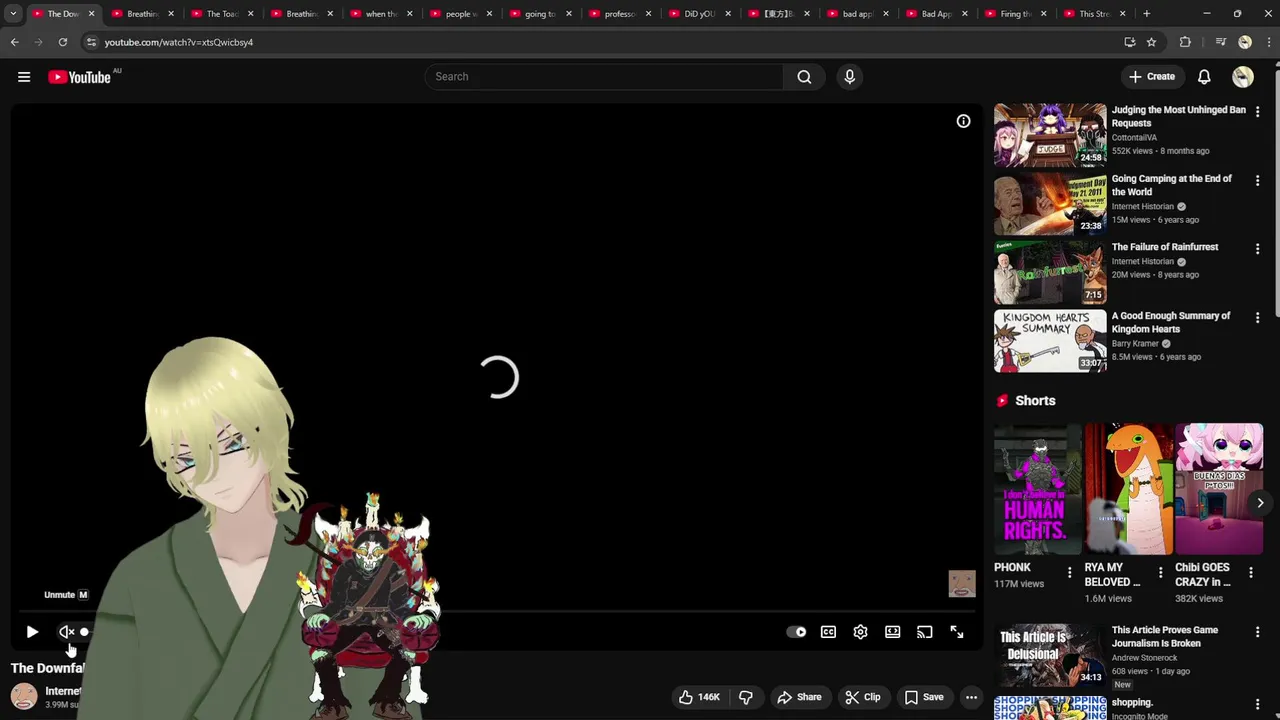
Task: Open the PHONK short thumbnail
Action: (x=1038, y=489)
